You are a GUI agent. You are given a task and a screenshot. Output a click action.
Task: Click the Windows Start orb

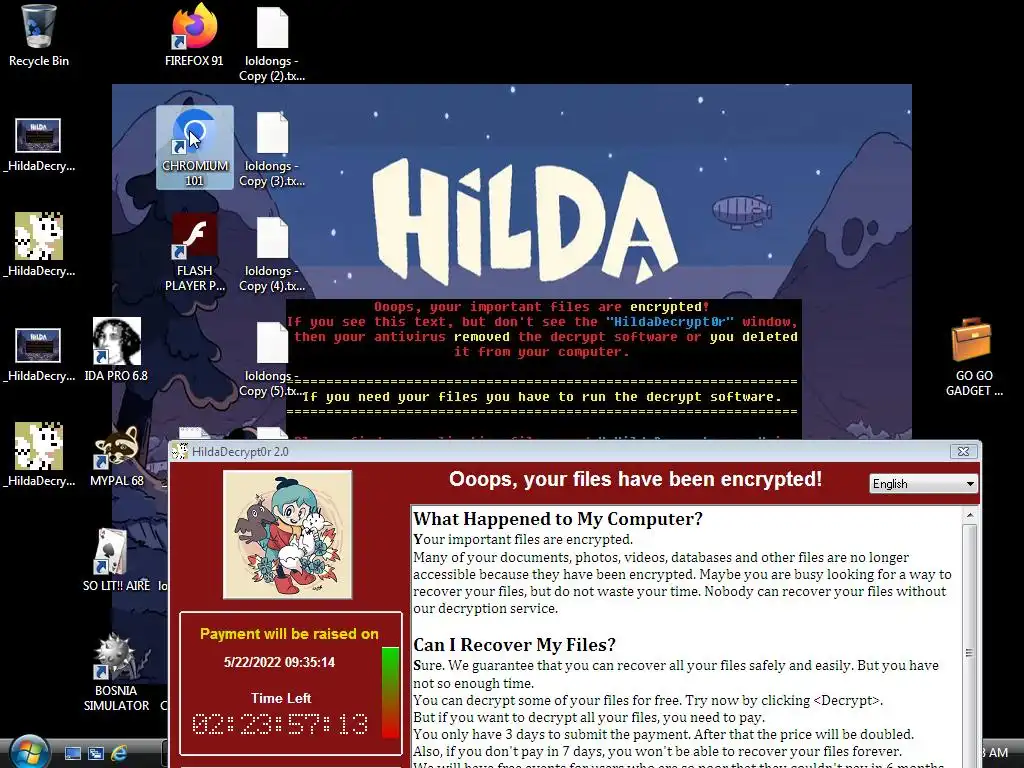click(x=29, y=752)
